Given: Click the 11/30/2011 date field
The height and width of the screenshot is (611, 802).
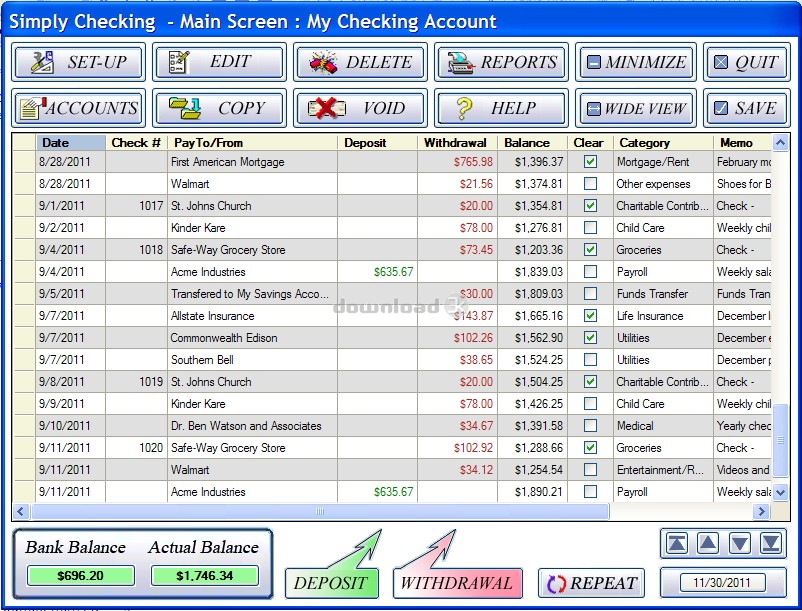Looking at the screenshot, I should coord(722,582).
